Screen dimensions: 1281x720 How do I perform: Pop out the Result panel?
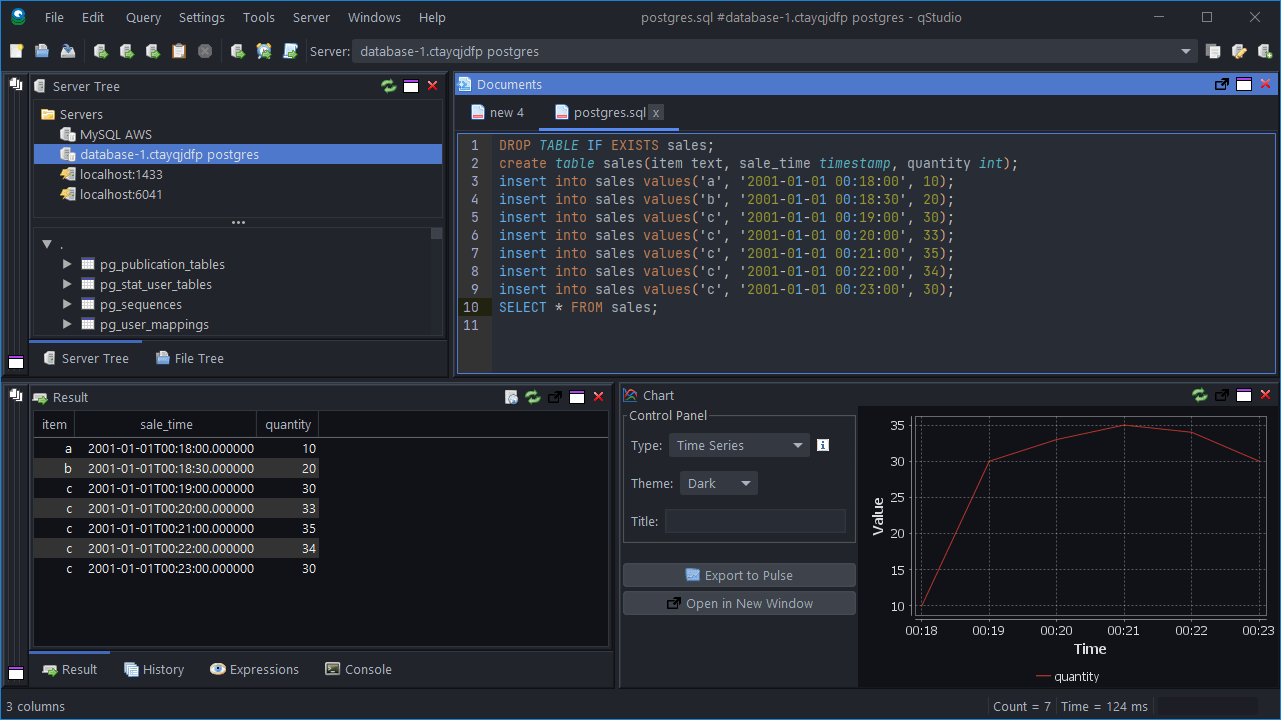coord(555,397)
